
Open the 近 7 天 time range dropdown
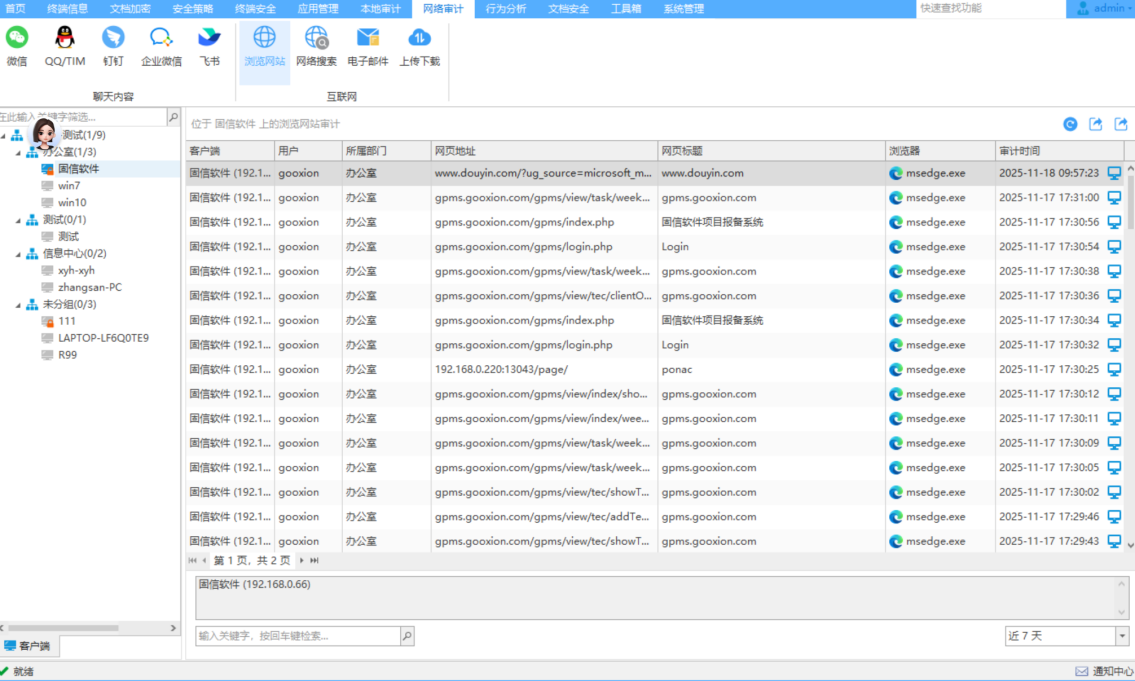coord(1122,636)
